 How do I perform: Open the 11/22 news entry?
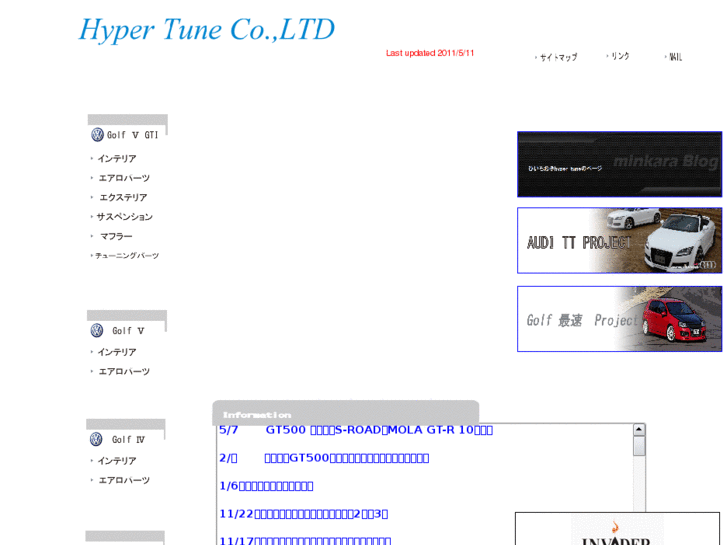pos(304,514)
